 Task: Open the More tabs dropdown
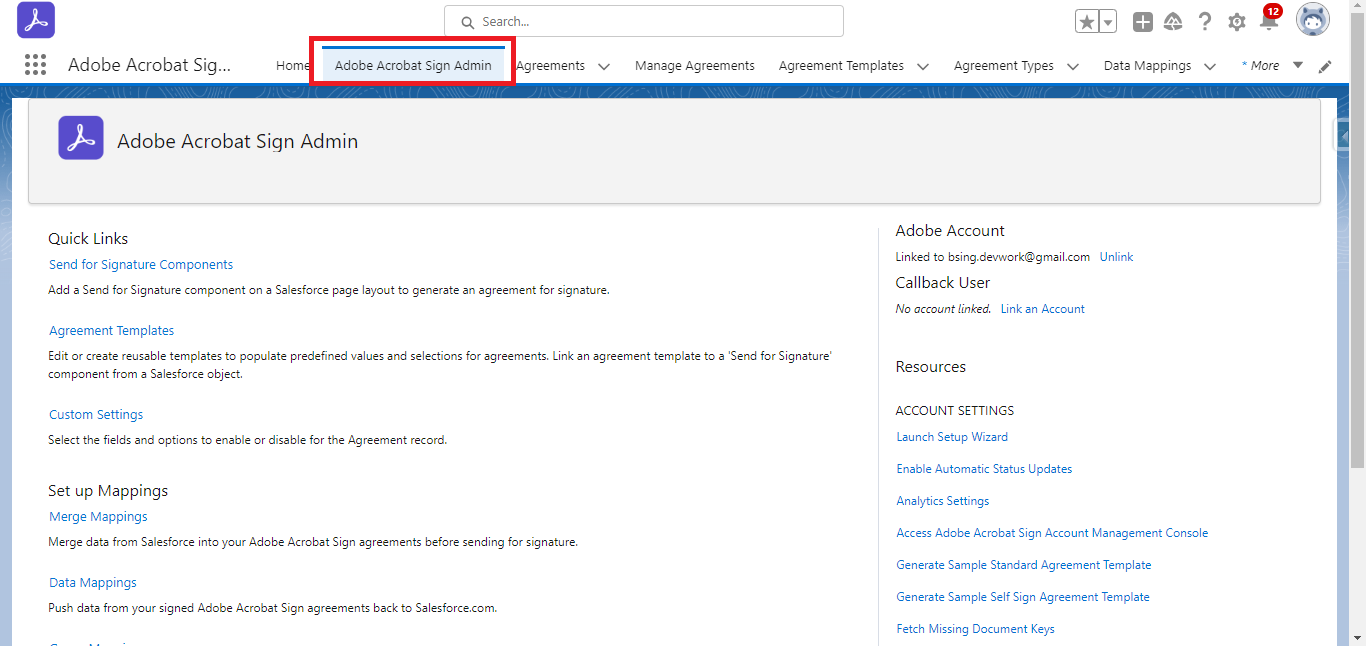(1268, 64)
